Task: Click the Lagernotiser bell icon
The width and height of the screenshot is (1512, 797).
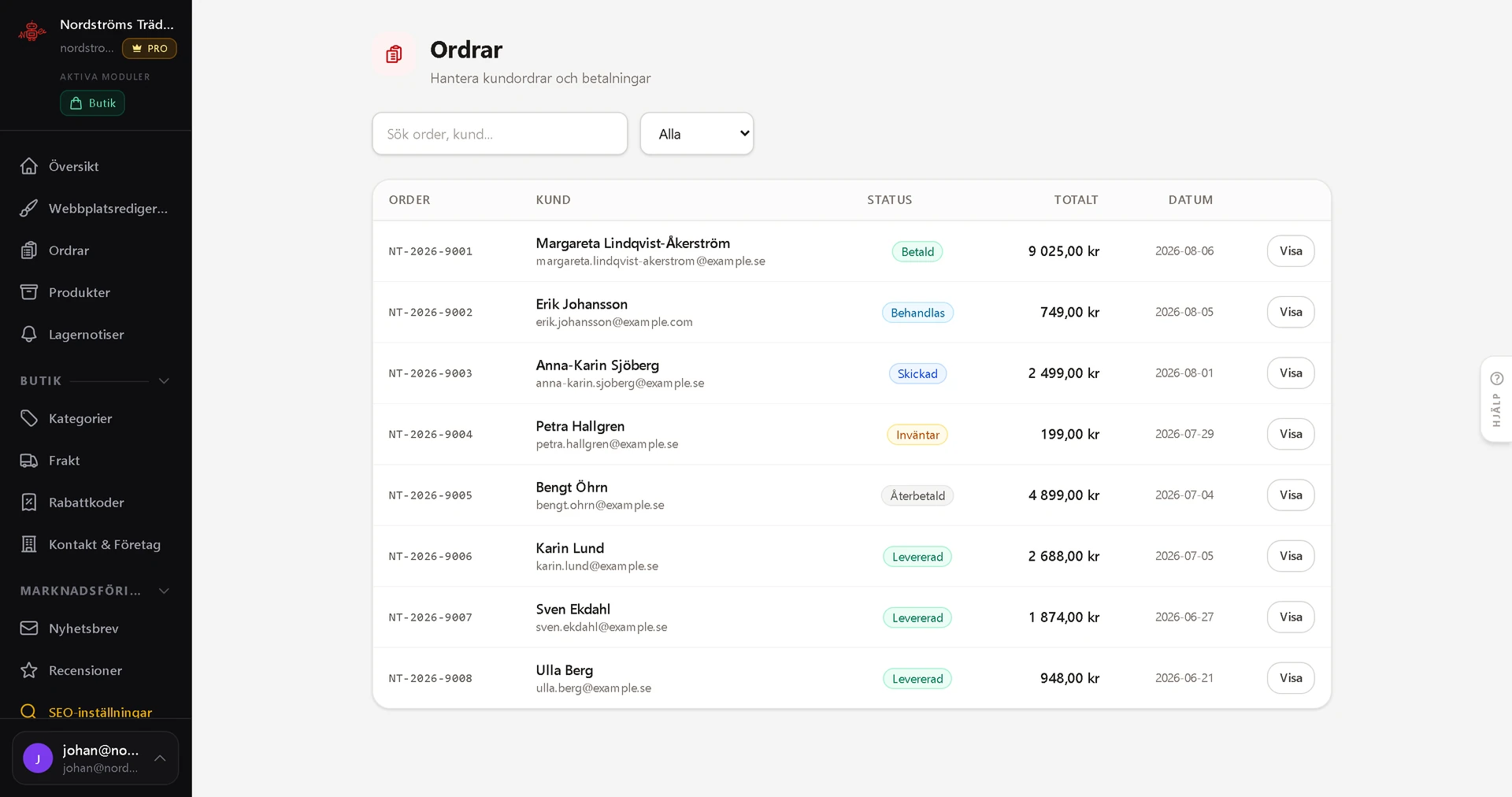Action: [x=29, y=335]
